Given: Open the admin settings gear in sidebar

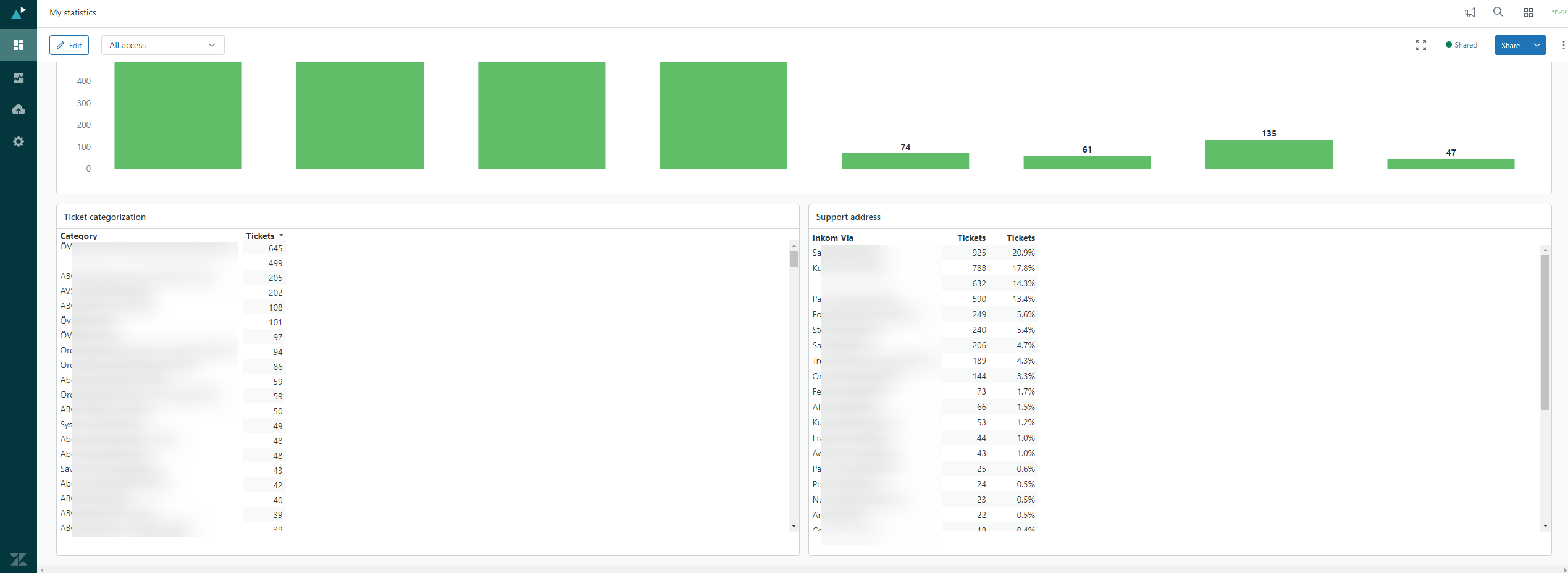Looking at the screenshot, I should [19, 141].
